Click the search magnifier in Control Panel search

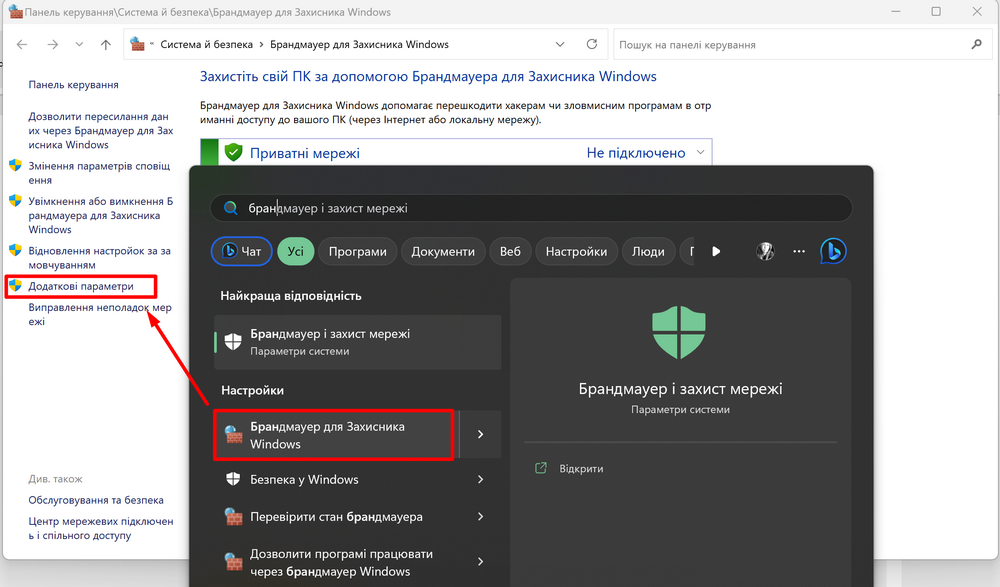coord(974,44)
